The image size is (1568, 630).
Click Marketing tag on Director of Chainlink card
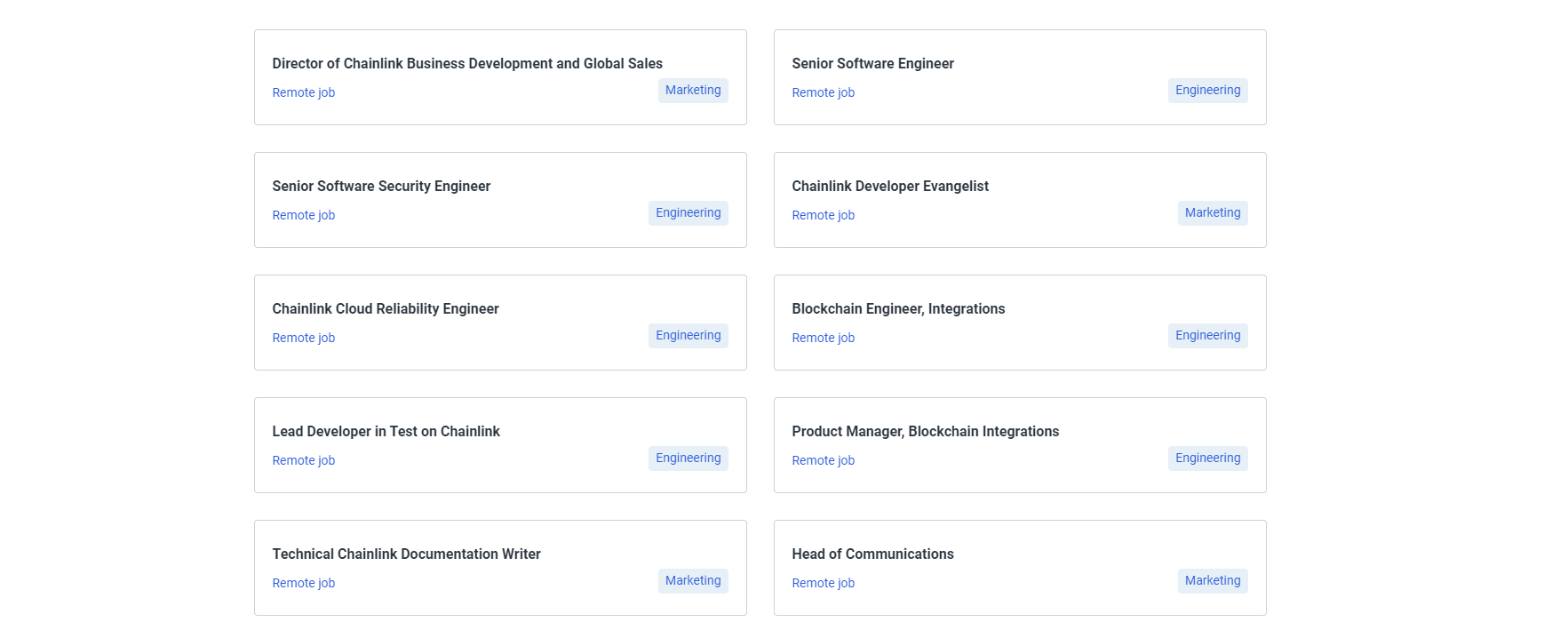[x=693, y=91]
